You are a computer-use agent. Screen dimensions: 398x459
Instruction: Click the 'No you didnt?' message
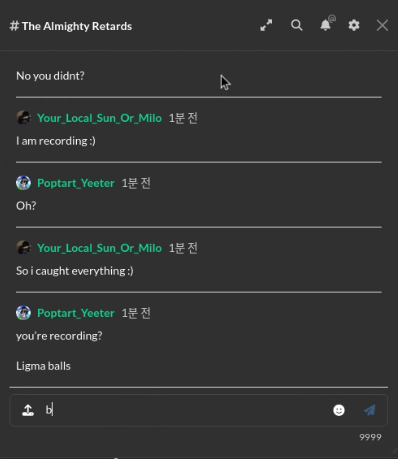pos(50,76)
